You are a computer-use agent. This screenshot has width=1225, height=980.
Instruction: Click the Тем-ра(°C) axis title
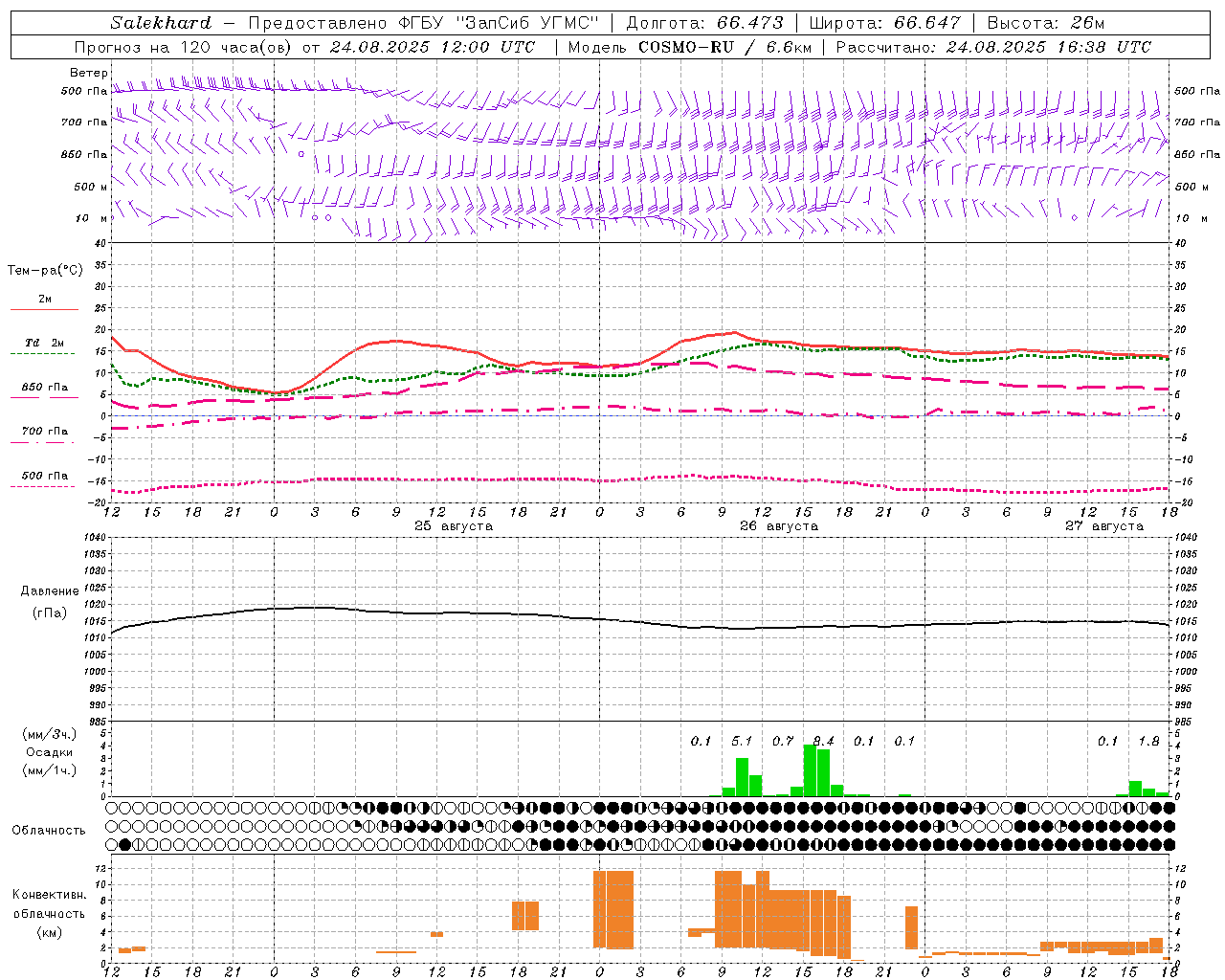[x=45, y=271]
